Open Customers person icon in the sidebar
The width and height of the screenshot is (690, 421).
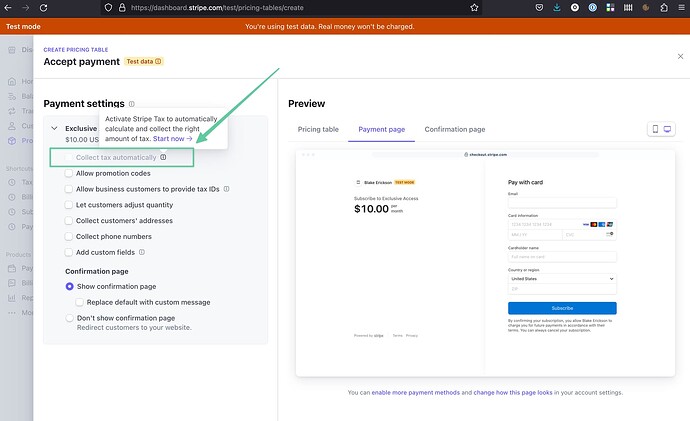pos(12,126)
